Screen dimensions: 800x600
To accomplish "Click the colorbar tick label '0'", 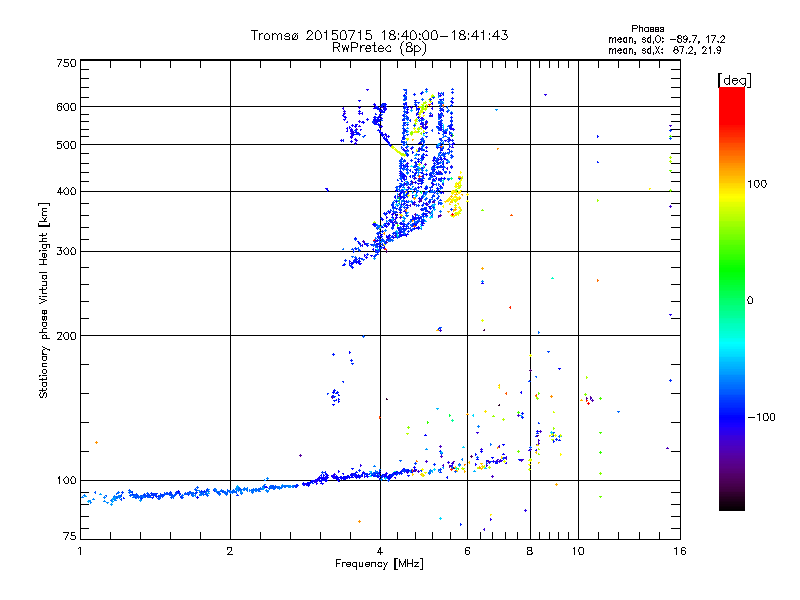I will [x=749, y=300].
